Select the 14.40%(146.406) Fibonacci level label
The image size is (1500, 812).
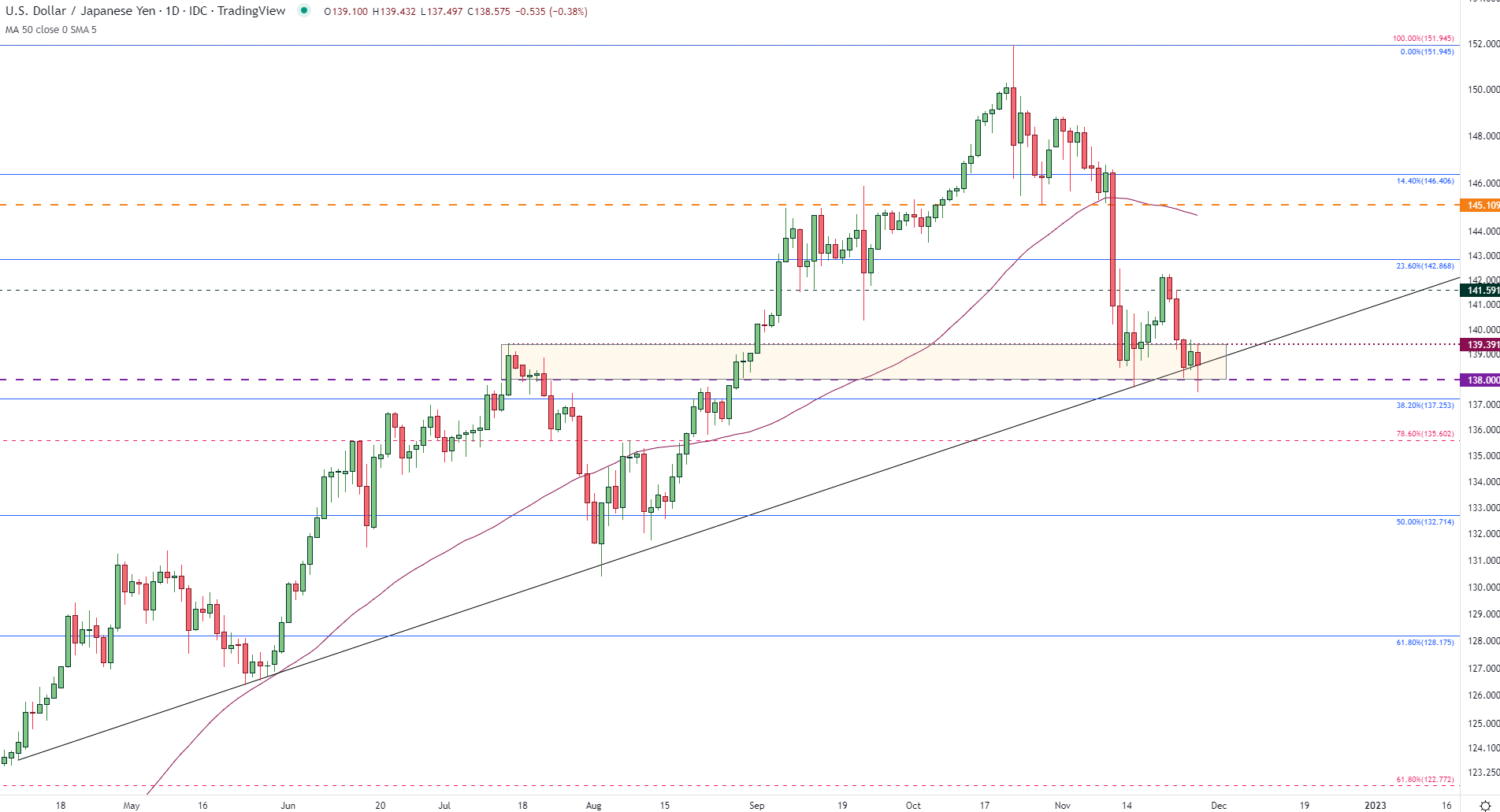click(x=1425, y=181)
